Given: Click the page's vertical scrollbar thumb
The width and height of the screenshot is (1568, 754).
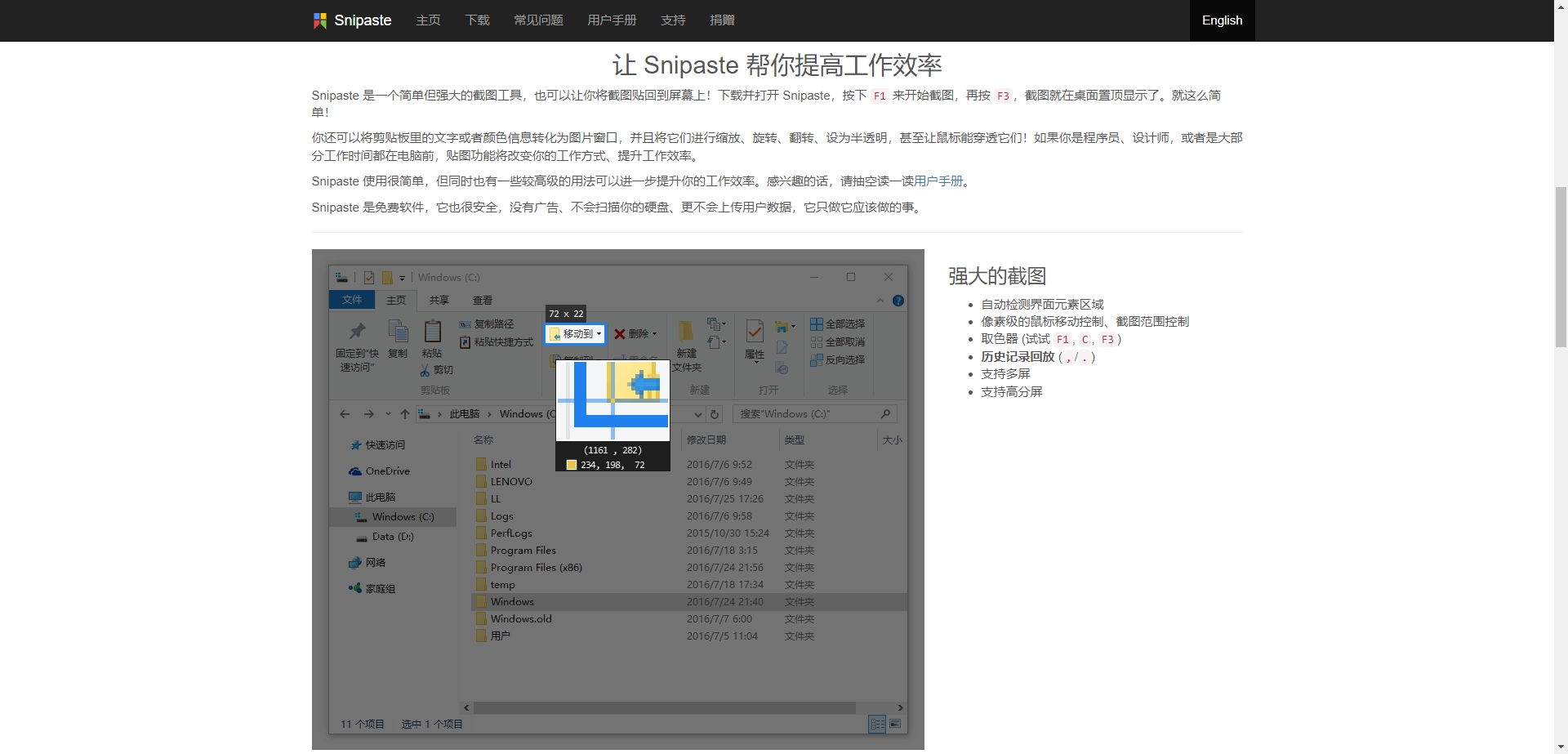Looking at the screenshot, I should [x=1561, y=267].
